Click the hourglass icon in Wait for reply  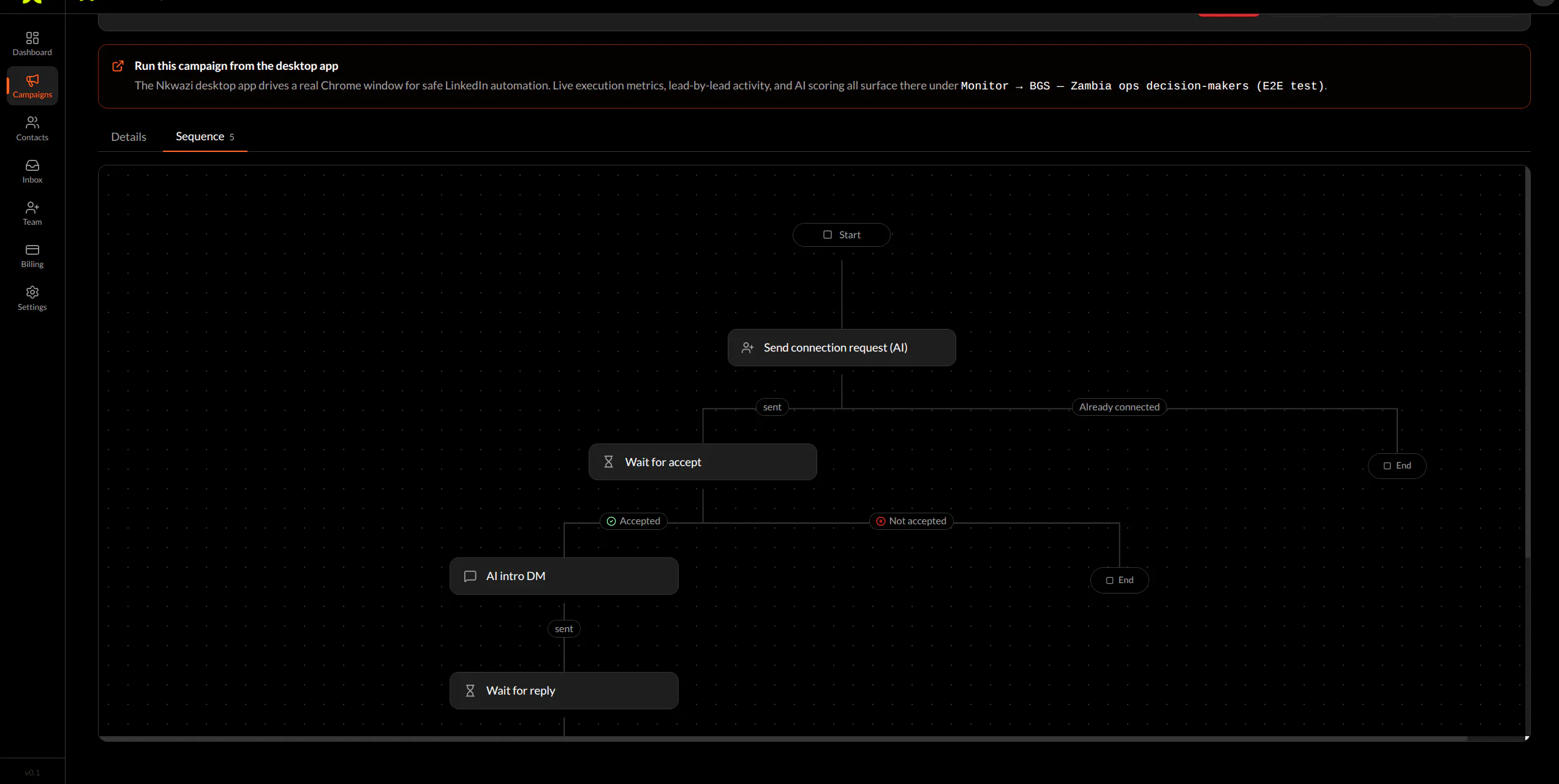(x=470, y=691)
